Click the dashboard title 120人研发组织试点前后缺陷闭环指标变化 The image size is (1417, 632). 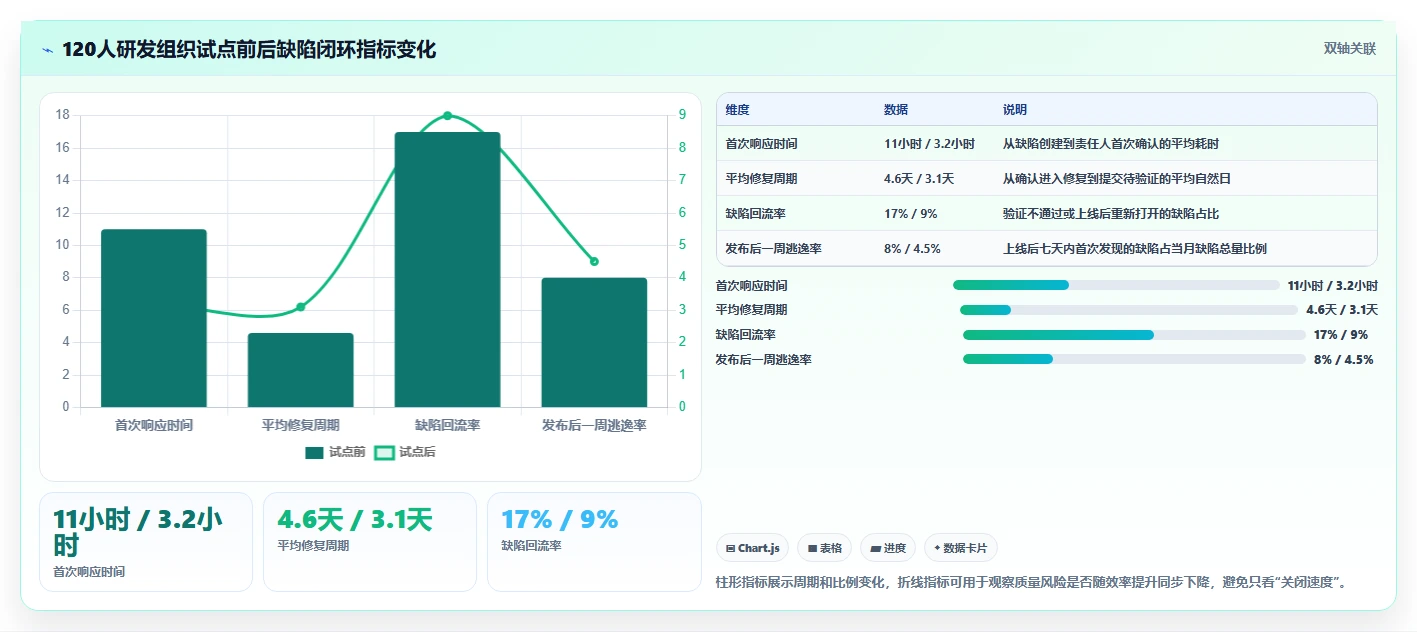tap(249, 50)
